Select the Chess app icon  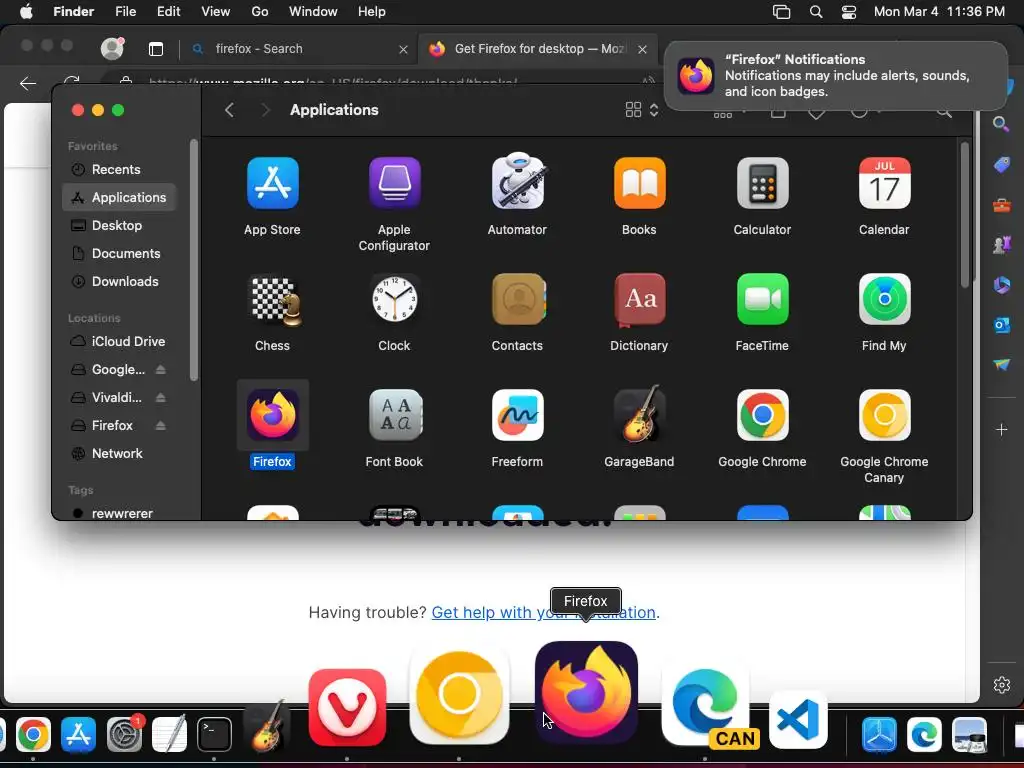coord(276,300)
